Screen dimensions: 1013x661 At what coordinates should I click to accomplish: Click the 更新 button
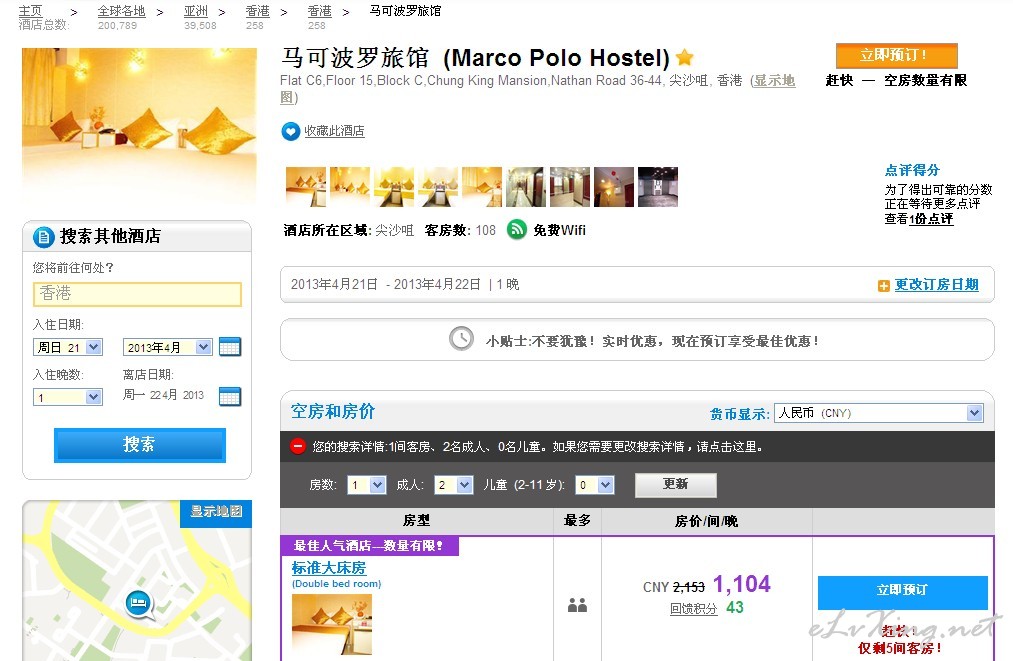point(676,485)
